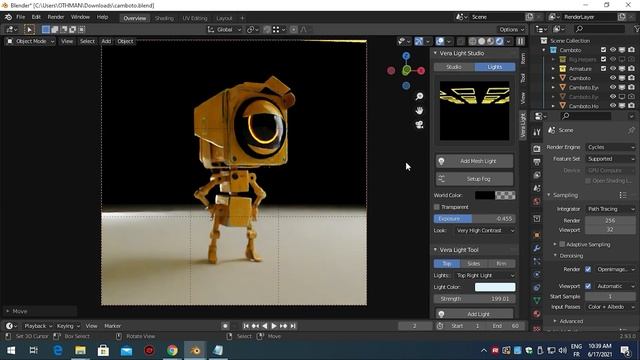Open Tool properties tab icon

pyautogui.click(x=537, y=132)
